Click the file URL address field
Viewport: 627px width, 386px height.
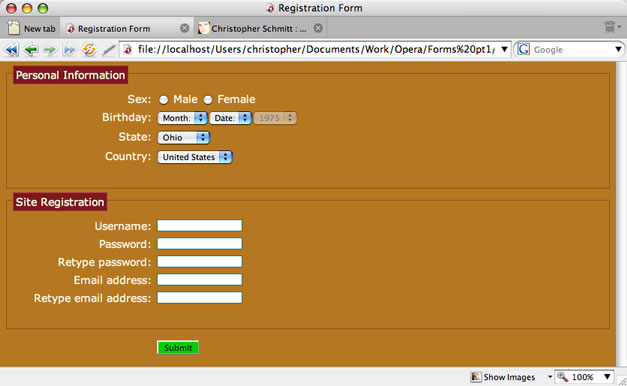316,49
